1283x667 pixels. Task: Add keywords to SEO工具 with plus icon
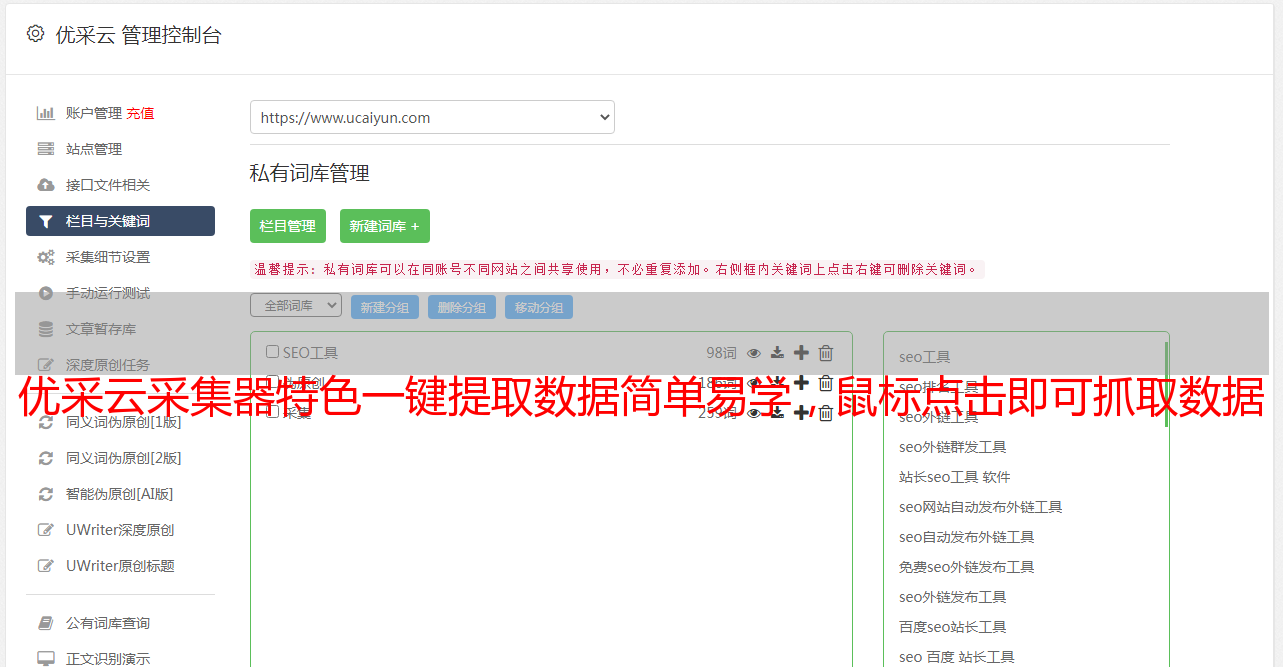[x=801, y=352]
